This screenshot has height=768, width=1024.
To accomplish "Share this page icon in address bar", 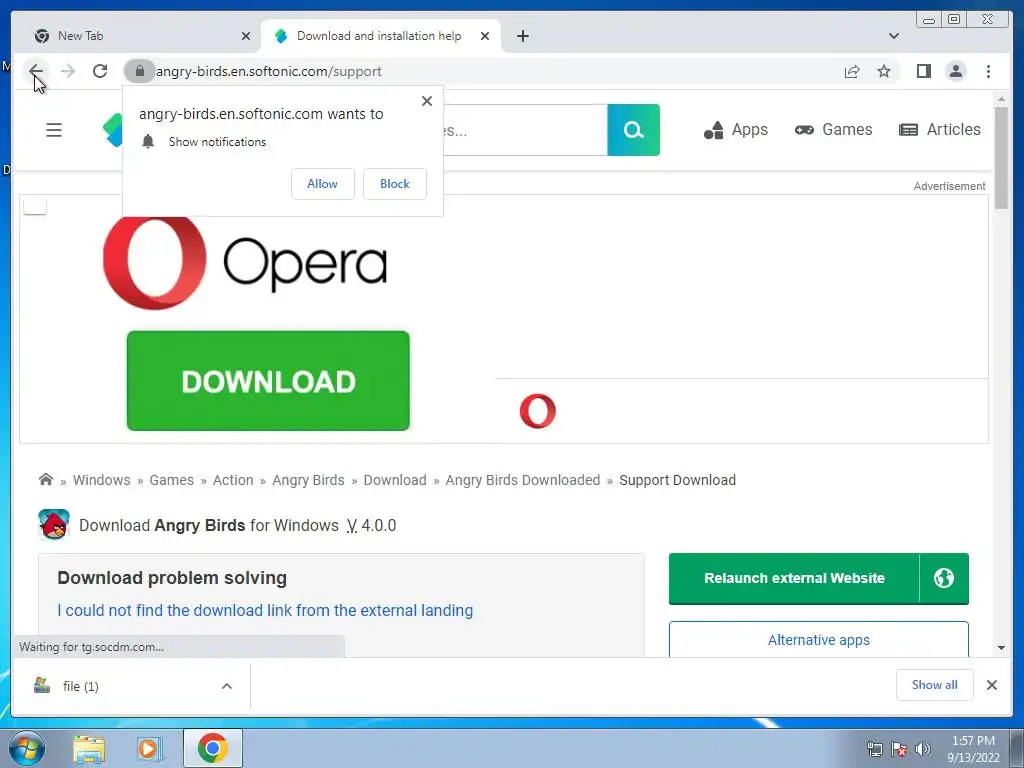I will coord(852,71).
